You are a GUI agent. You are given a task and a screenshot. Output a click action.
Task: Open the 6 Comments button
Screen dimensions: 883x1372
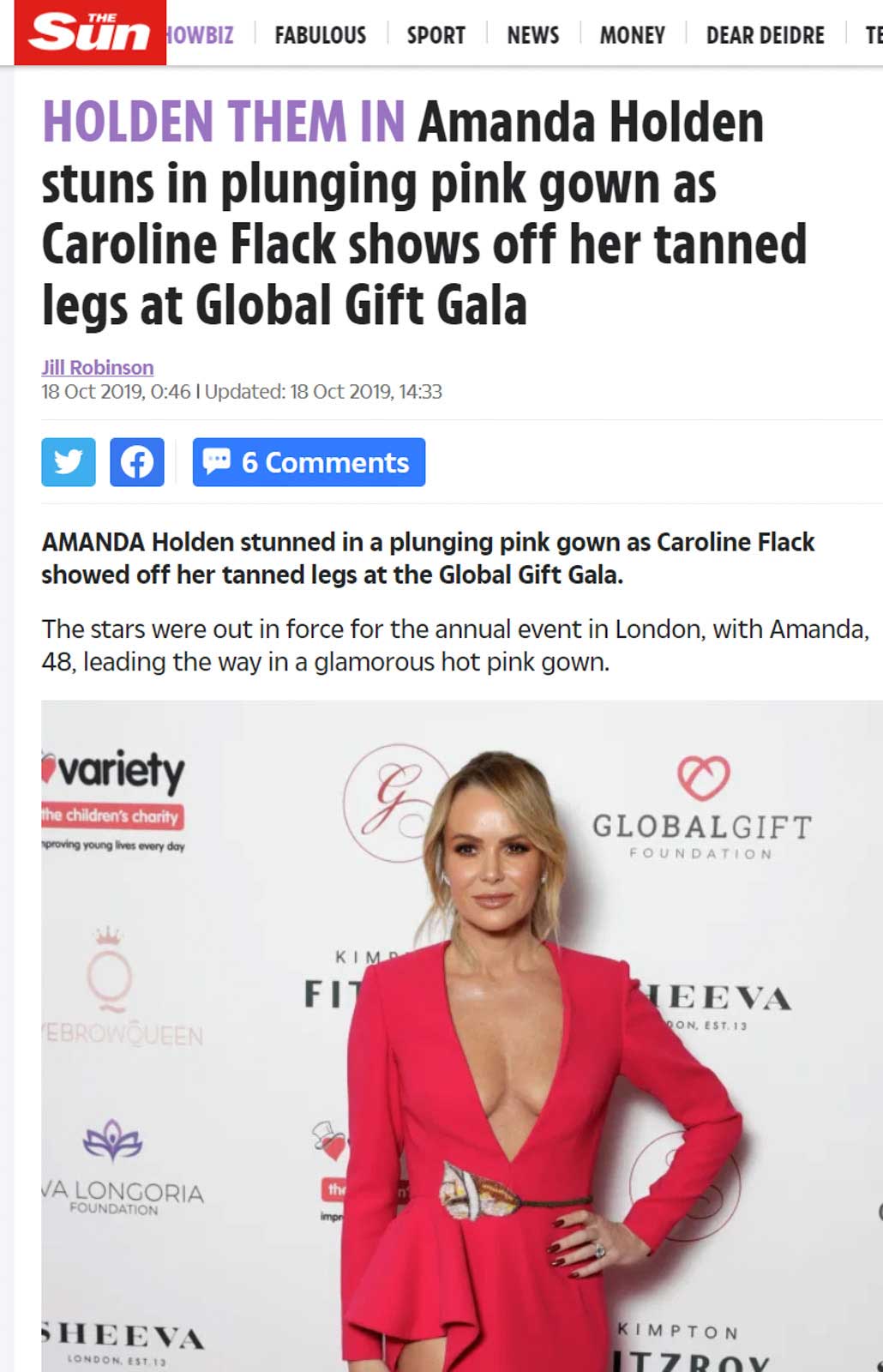point(309,462)
